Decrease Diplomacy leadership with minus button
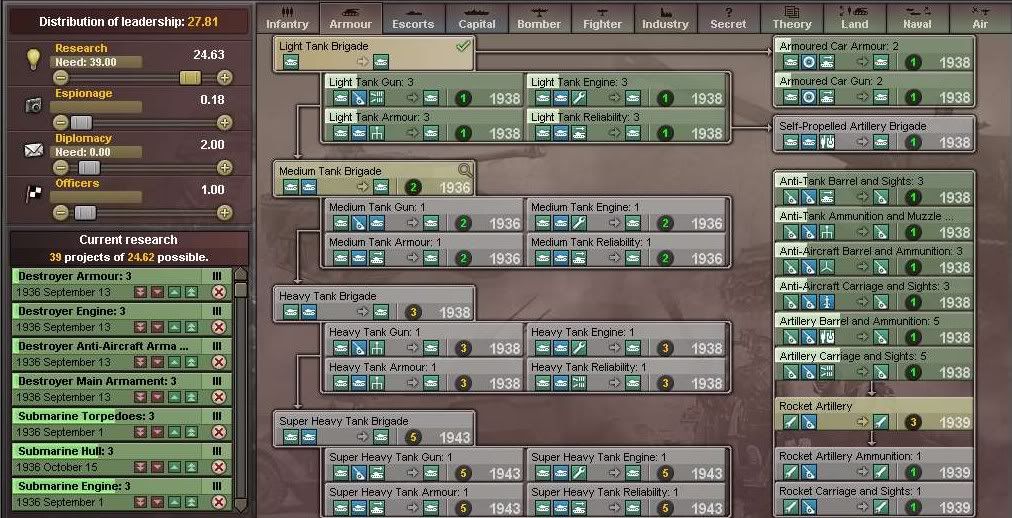This screenshot has width=1012, height=518. pyautogui.click(x=60, y=168)
